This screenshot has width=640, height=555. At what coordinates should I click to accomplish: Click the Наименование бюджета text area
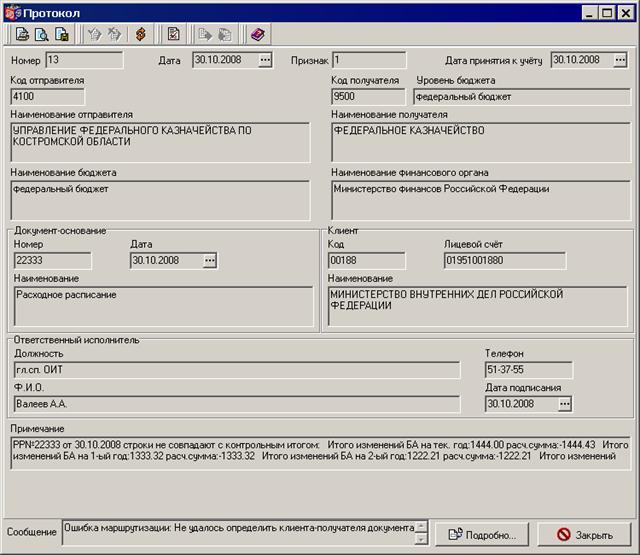(160, 200)
